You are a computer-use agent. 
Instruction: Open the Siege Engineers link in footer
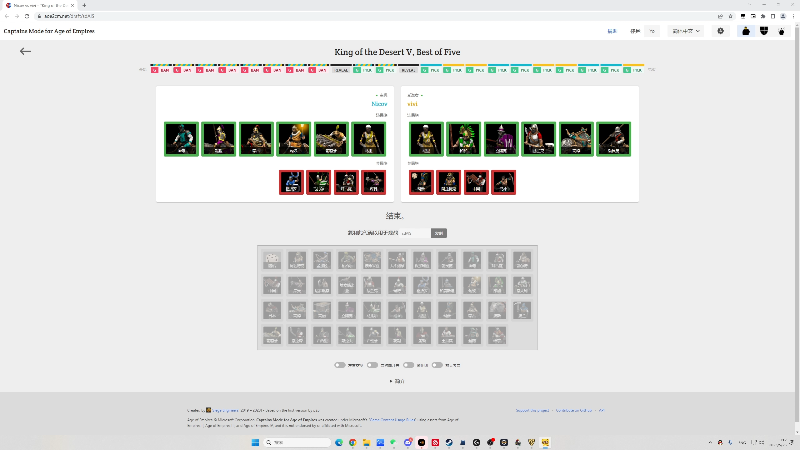pyautogui.click(x=225, y=410)
